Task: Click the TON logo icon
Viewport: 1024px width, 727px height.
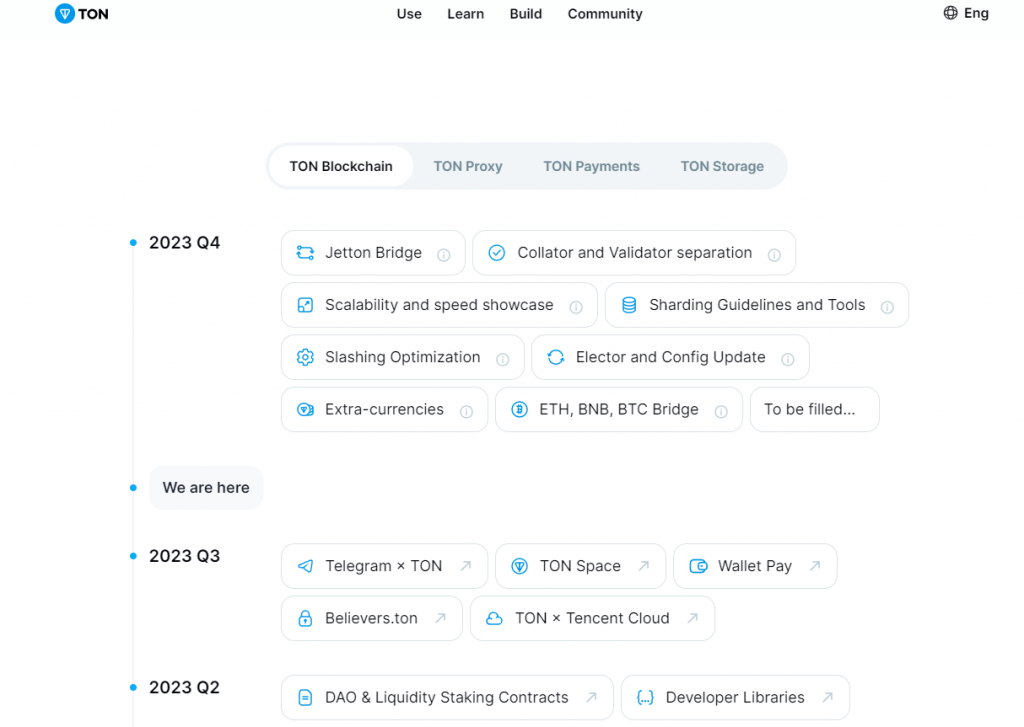Action: [65, 14]
